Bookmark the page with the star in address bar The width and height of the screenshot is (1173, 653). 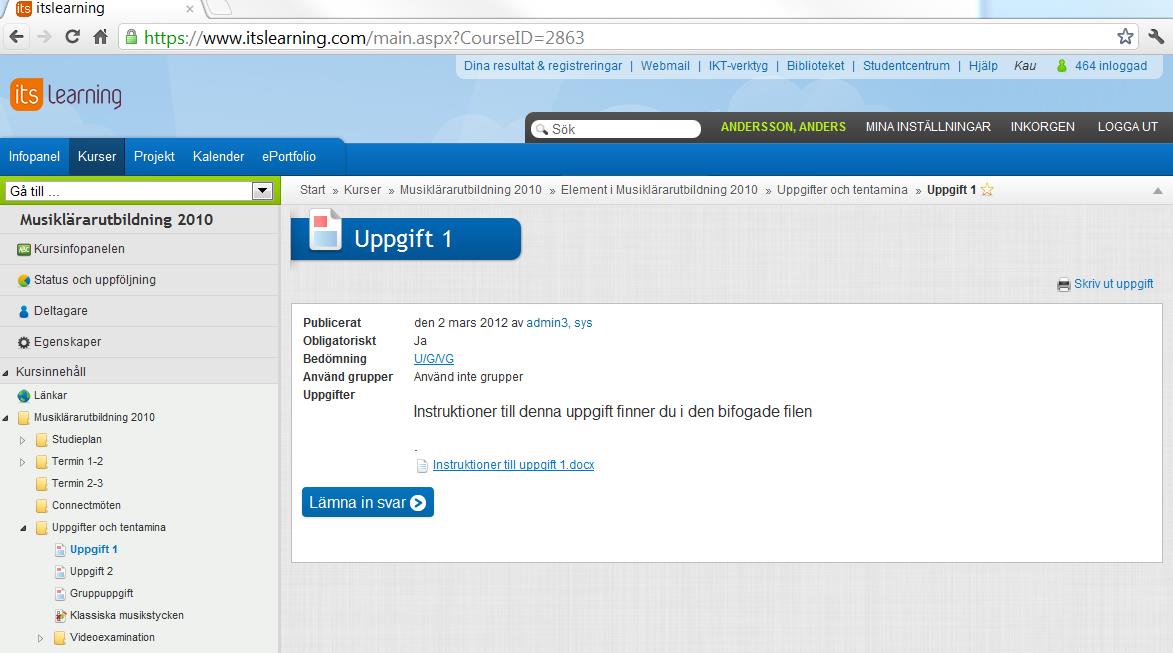pos(1125,37)
